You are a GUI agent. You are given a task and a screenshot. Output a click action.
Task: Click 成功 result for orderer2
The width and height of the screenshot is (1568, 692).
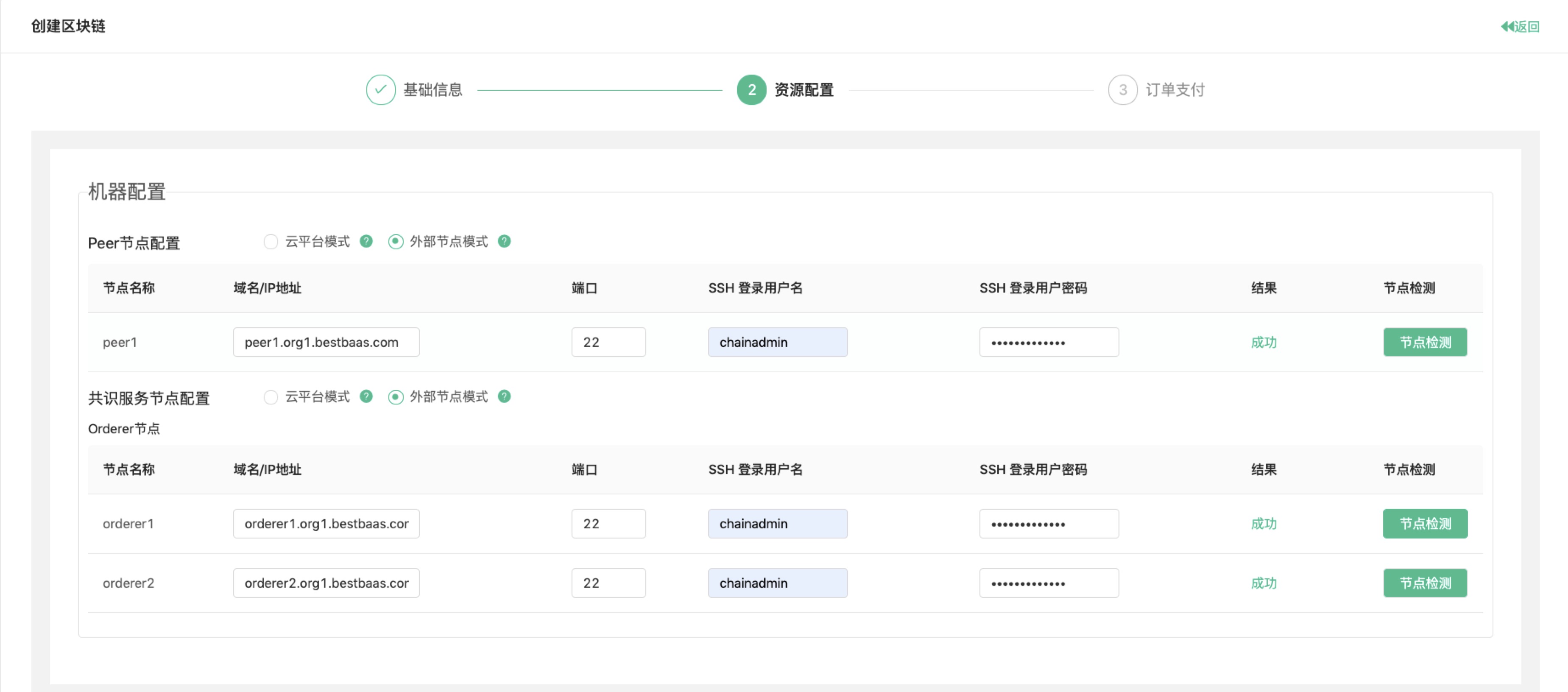(x=1264, y=583)
